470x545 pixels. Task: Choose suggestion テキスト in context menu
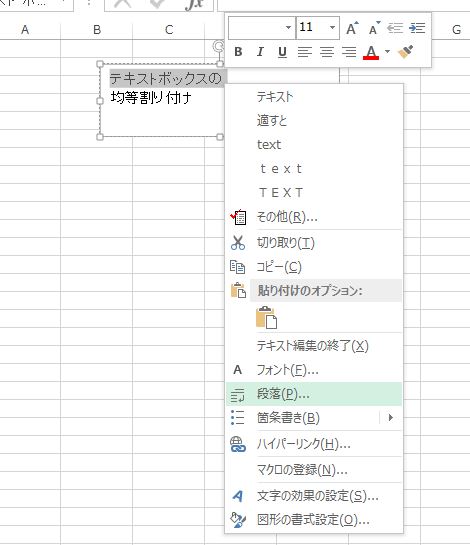pyautogui.click(x=314, y=96)
